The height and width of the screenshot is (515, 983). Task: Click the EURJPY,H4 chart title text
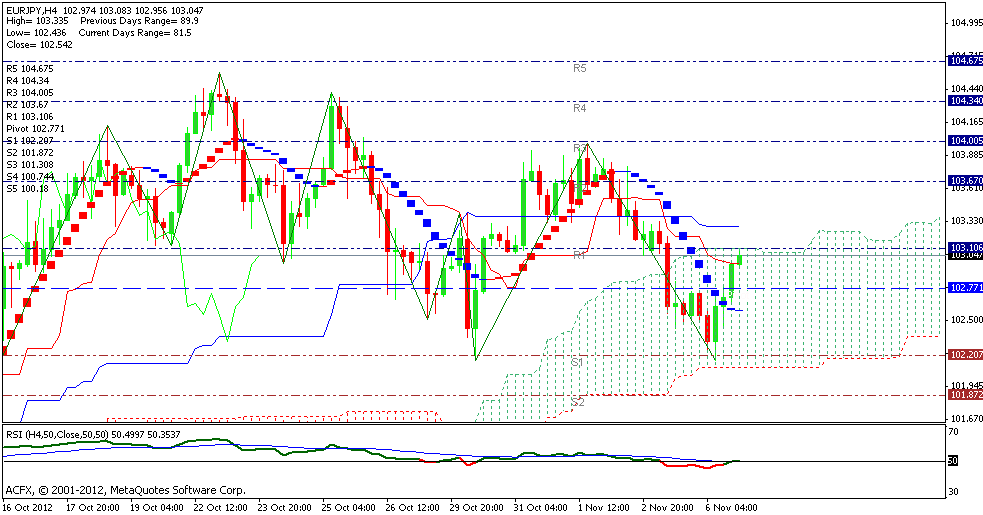[x=33, y=9]
